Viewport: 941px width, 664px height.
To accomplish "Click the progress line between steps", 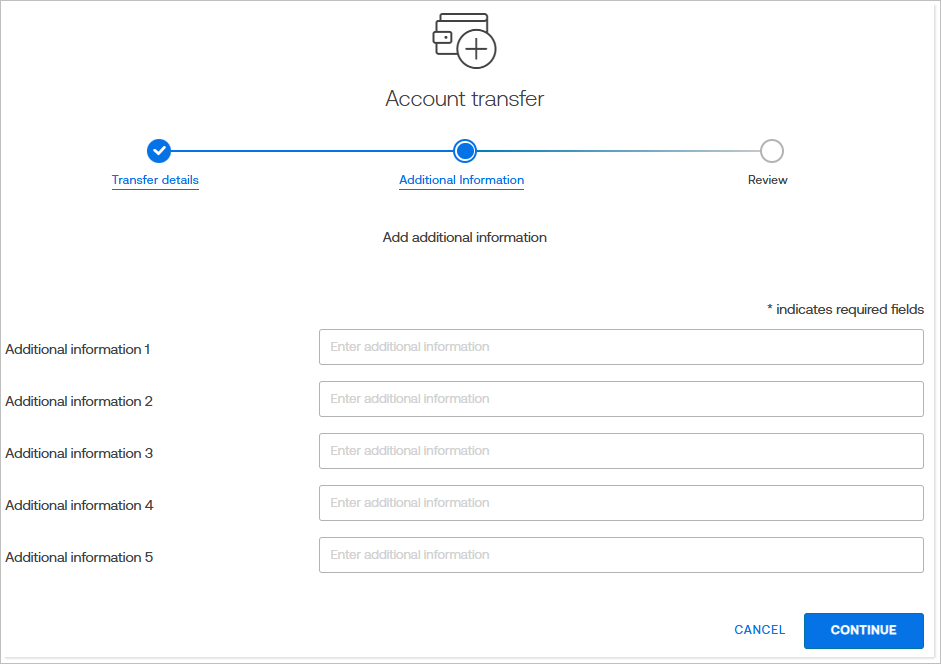I will (310, 151).
